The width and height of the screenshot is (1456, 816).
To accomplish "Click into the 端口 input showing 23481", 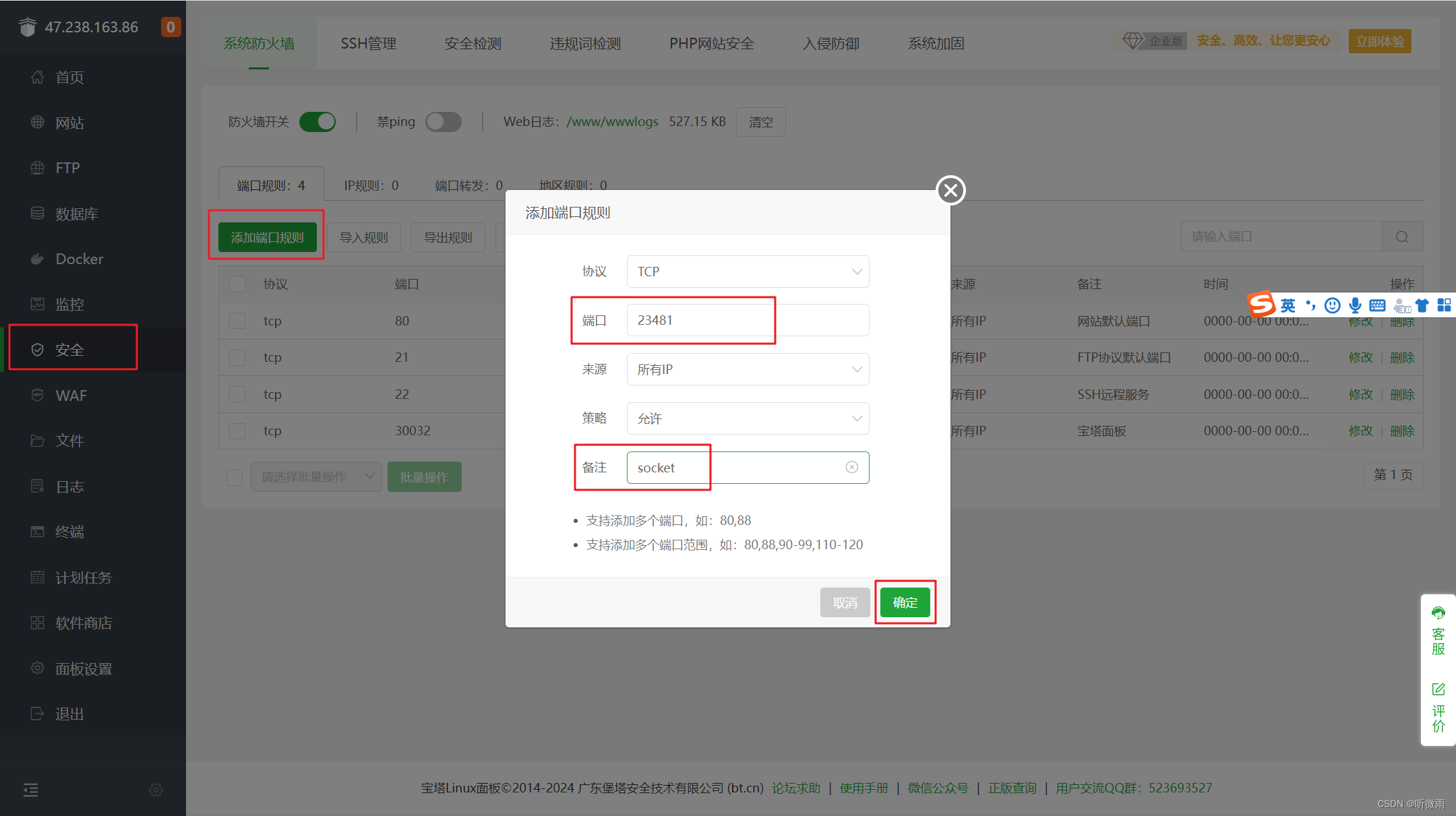I will (748, 320).
